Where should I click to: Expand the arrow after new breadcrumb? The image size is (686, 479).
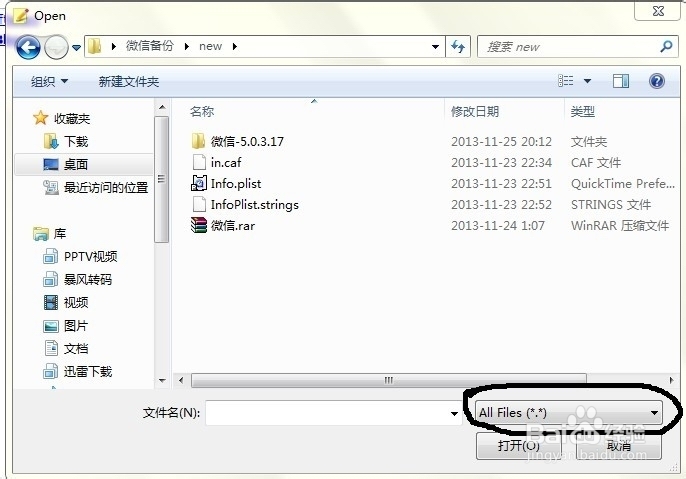[x=235, y=46]
